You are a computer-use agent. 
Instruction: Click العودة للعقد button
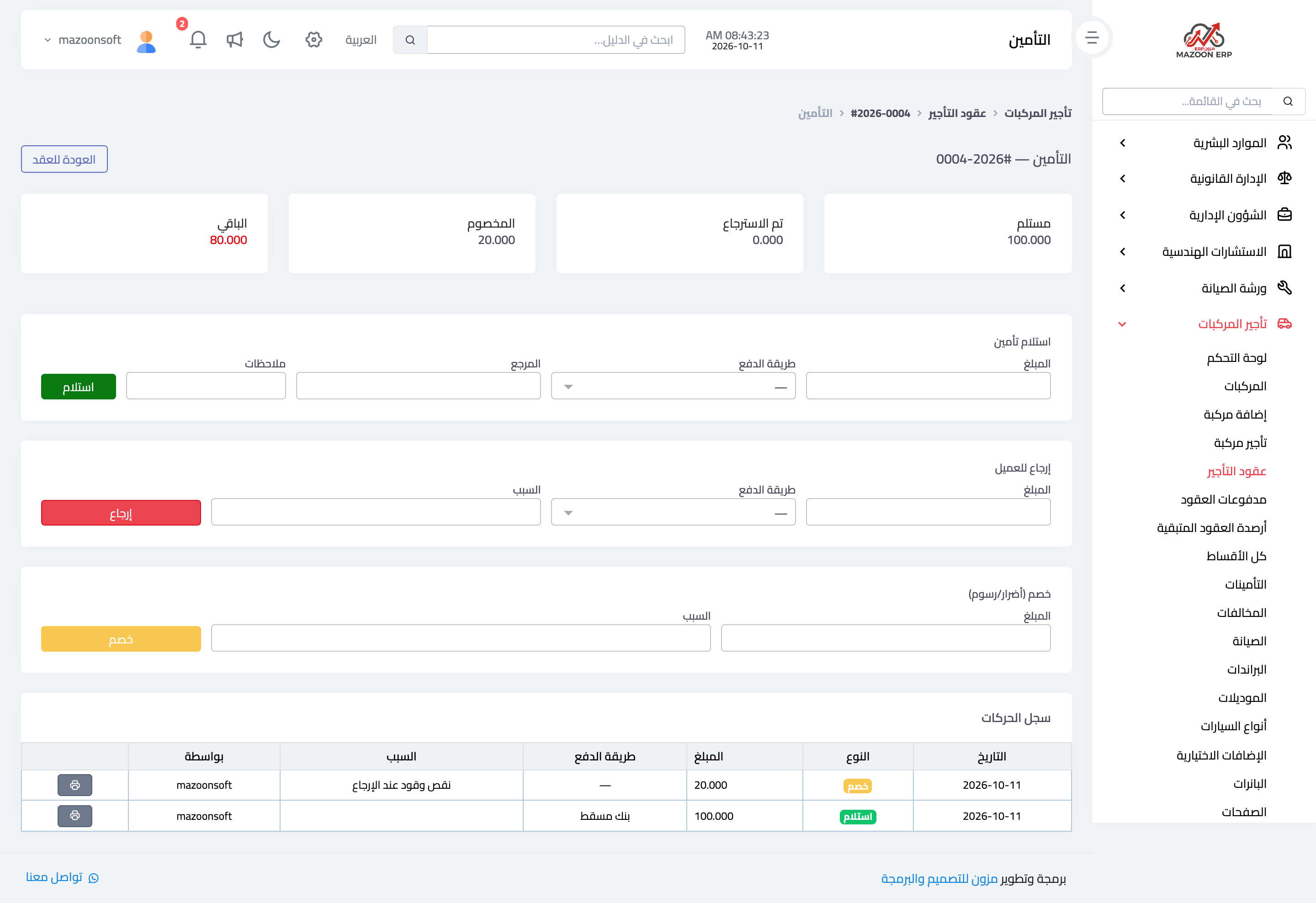pos(64,159)
